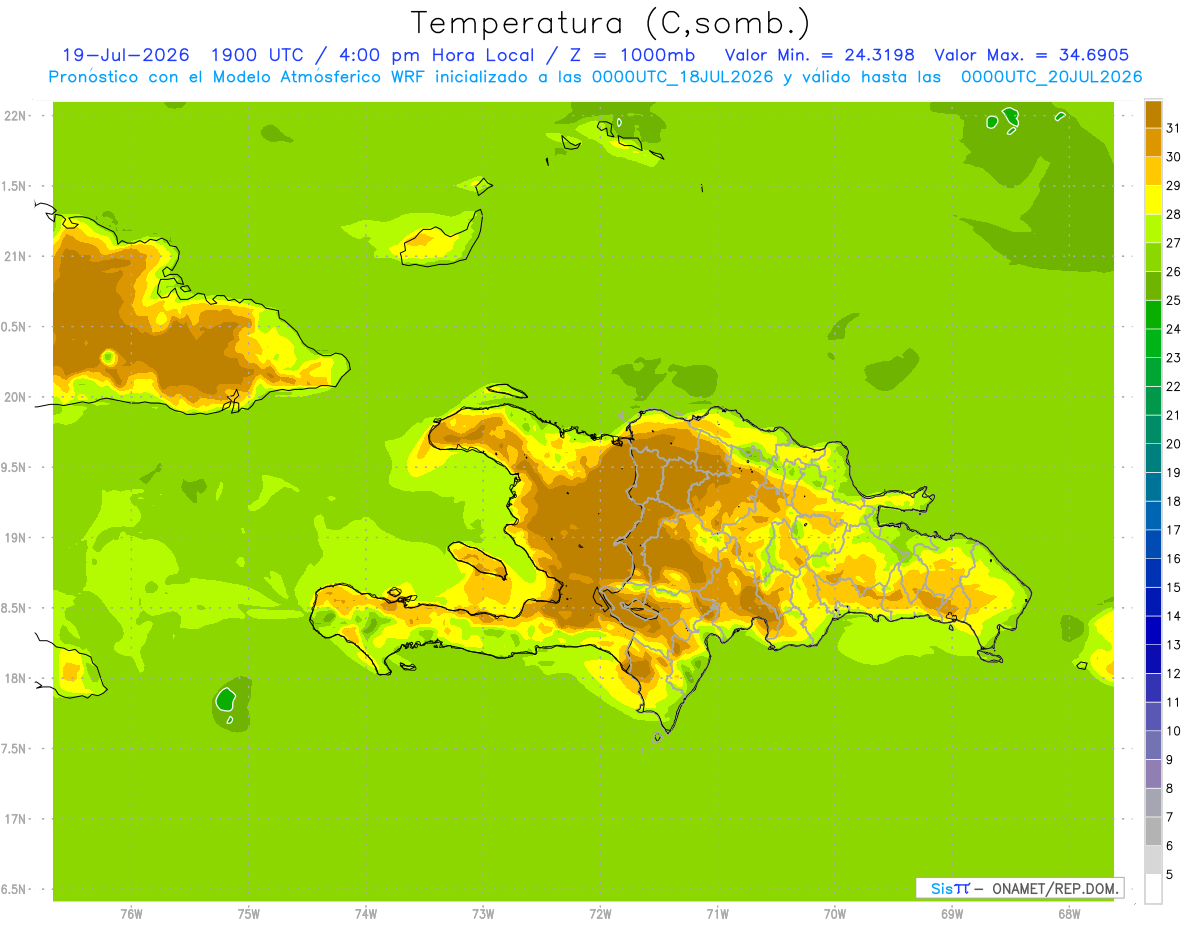Click the "Valor Max. = 34.6905" text
Viewport: 1200px width, 927px height.
tap(1032, 55)
